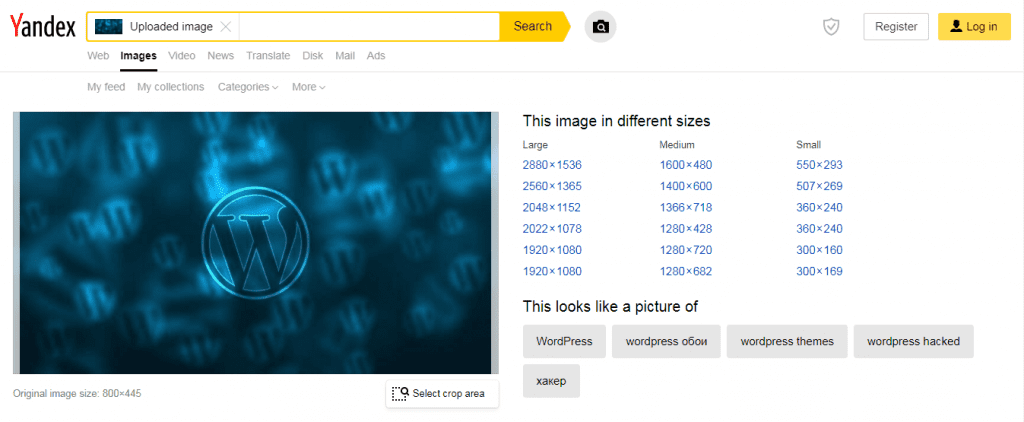Click the shield protection icon

[x=831, y=27]
